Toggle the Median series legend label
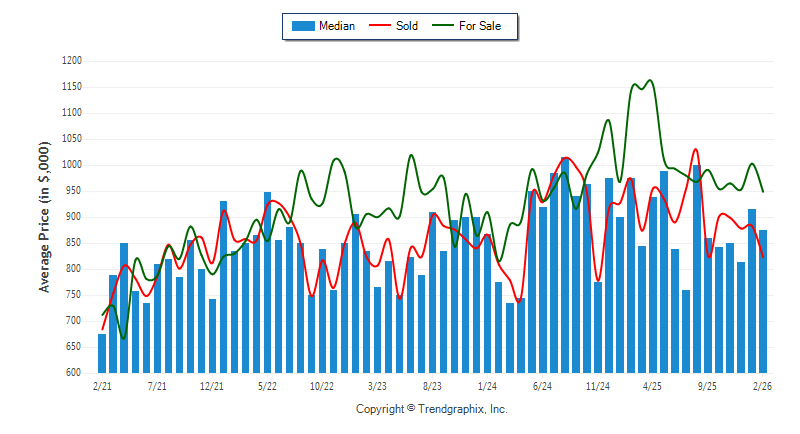 coord(336,26)
